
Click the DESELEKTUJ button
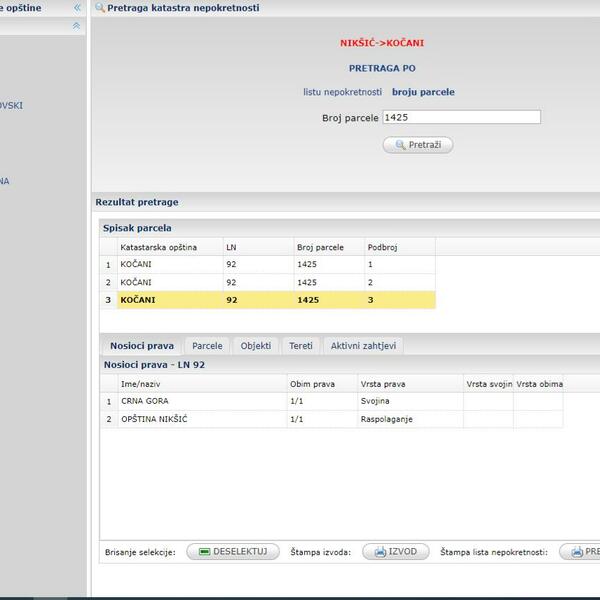coord(233,552)
